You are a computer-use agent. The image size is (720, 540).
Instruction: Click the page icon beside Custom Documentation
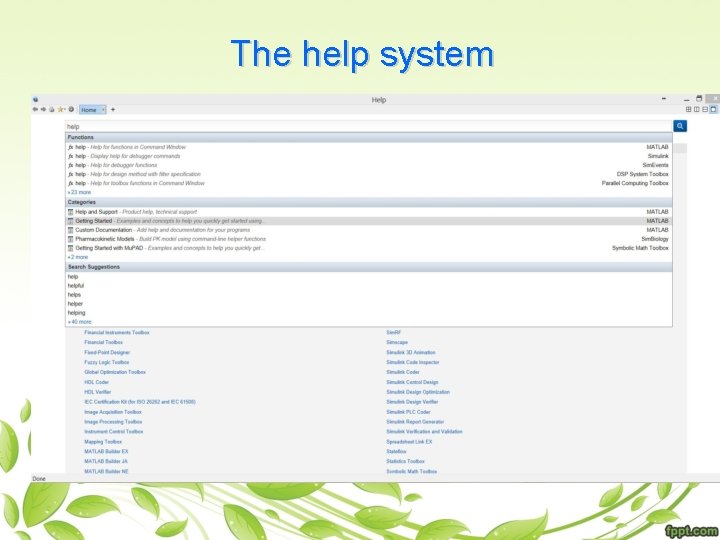(71, 230)
